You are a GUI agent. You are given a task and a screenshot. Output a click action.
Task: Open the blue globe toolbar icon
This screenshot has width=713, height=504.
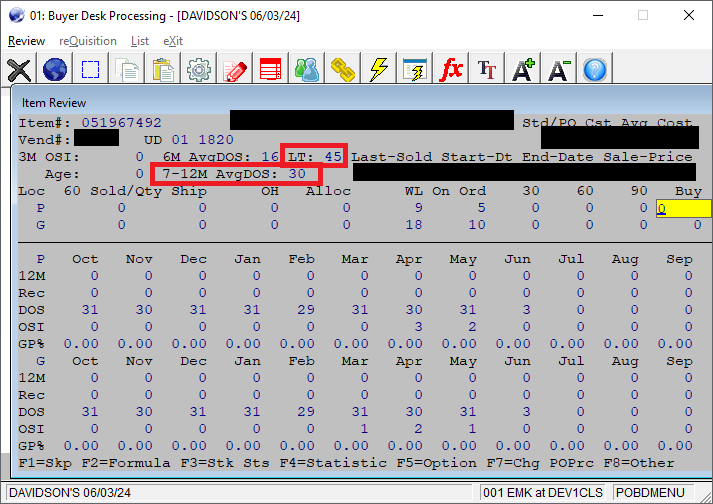[55, 69]
